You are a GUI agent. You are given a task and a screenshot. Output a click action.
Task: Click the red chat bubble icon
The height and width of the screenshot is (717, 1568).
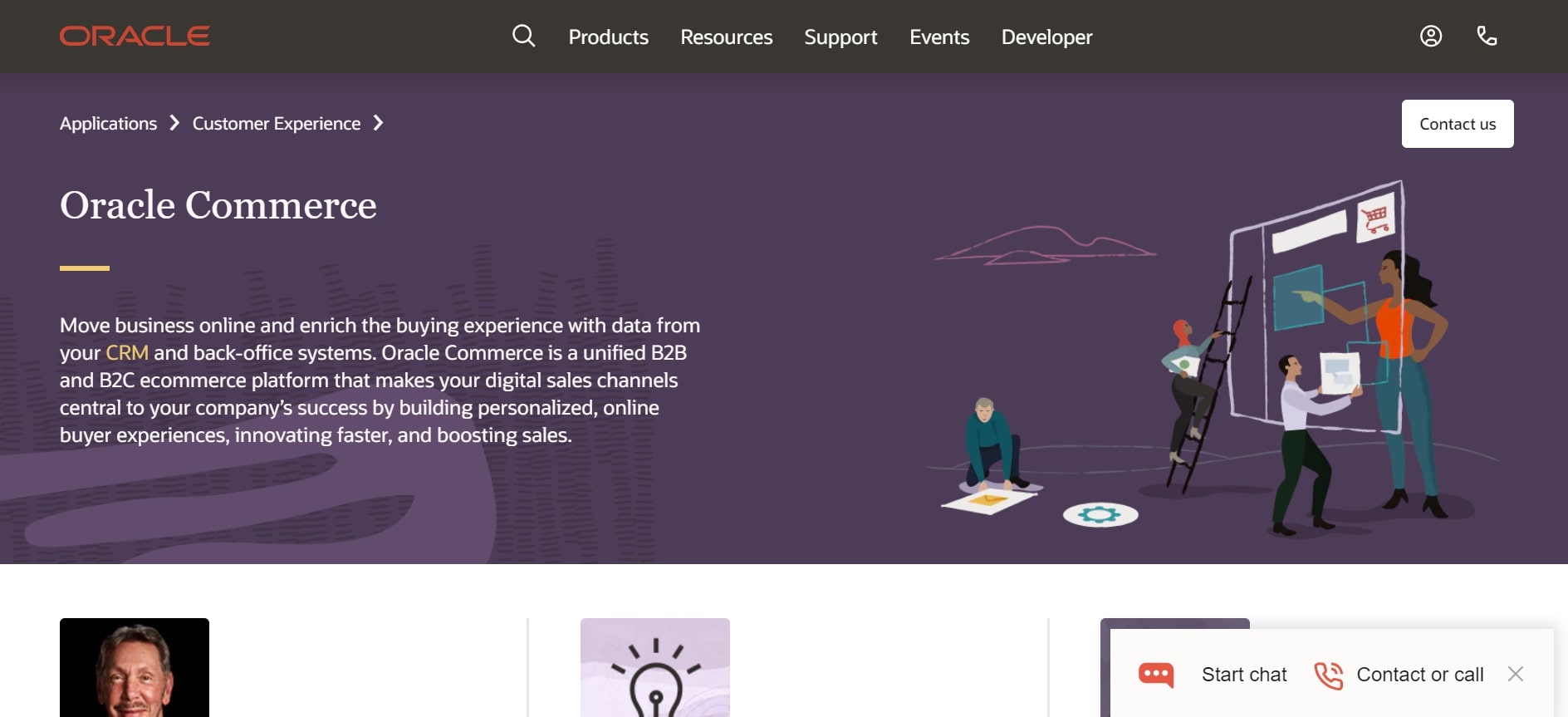(1155, 675)
